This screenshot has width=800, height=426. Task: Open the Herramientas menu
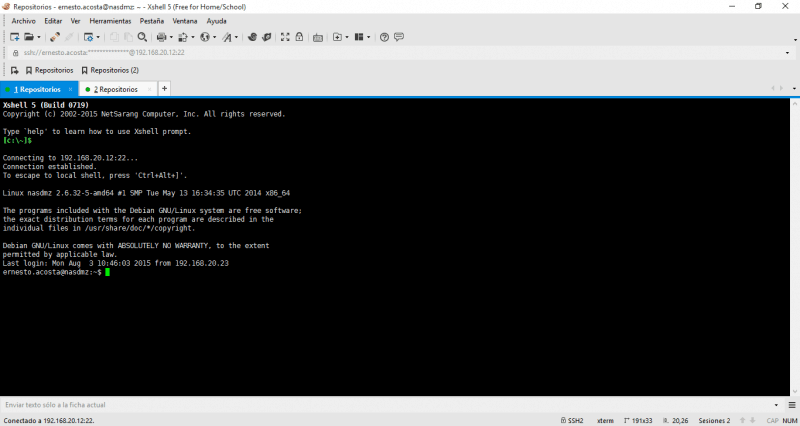(110, 21)
